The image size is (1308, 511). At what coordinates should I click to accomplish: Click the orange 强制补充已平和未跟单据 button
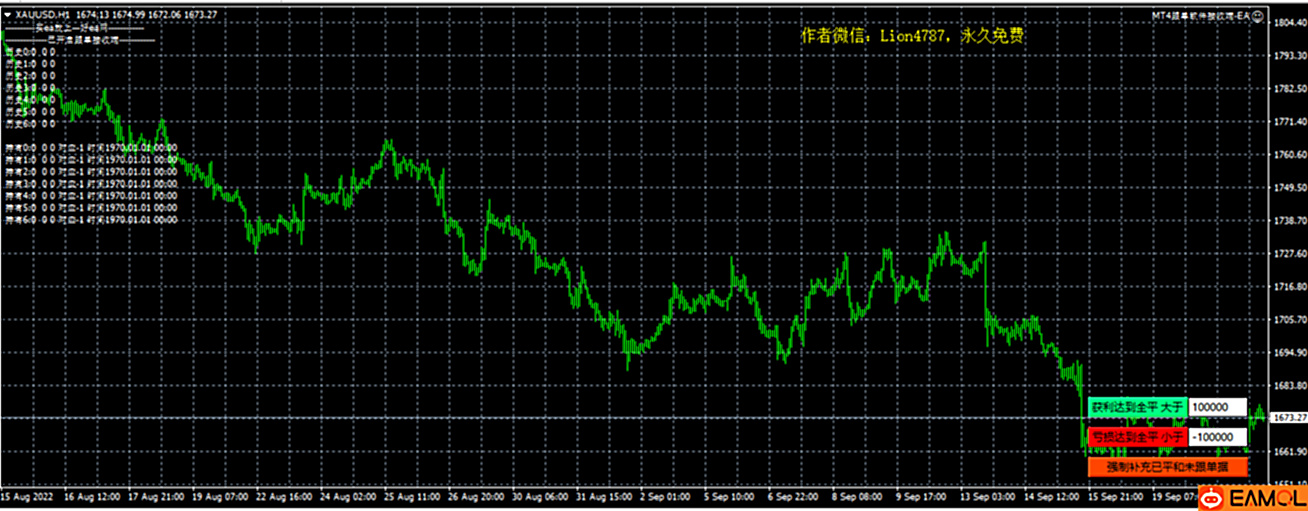click(1166, 467)
